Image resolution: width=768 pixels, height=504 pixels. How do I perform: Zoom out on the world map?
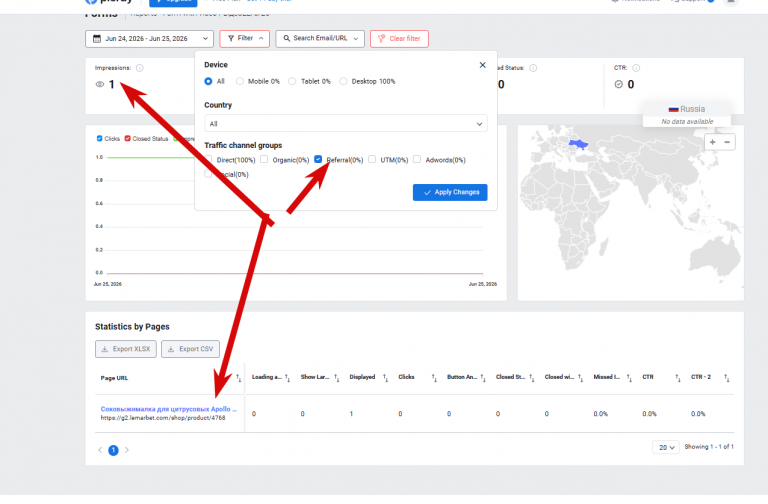(727, 142)
